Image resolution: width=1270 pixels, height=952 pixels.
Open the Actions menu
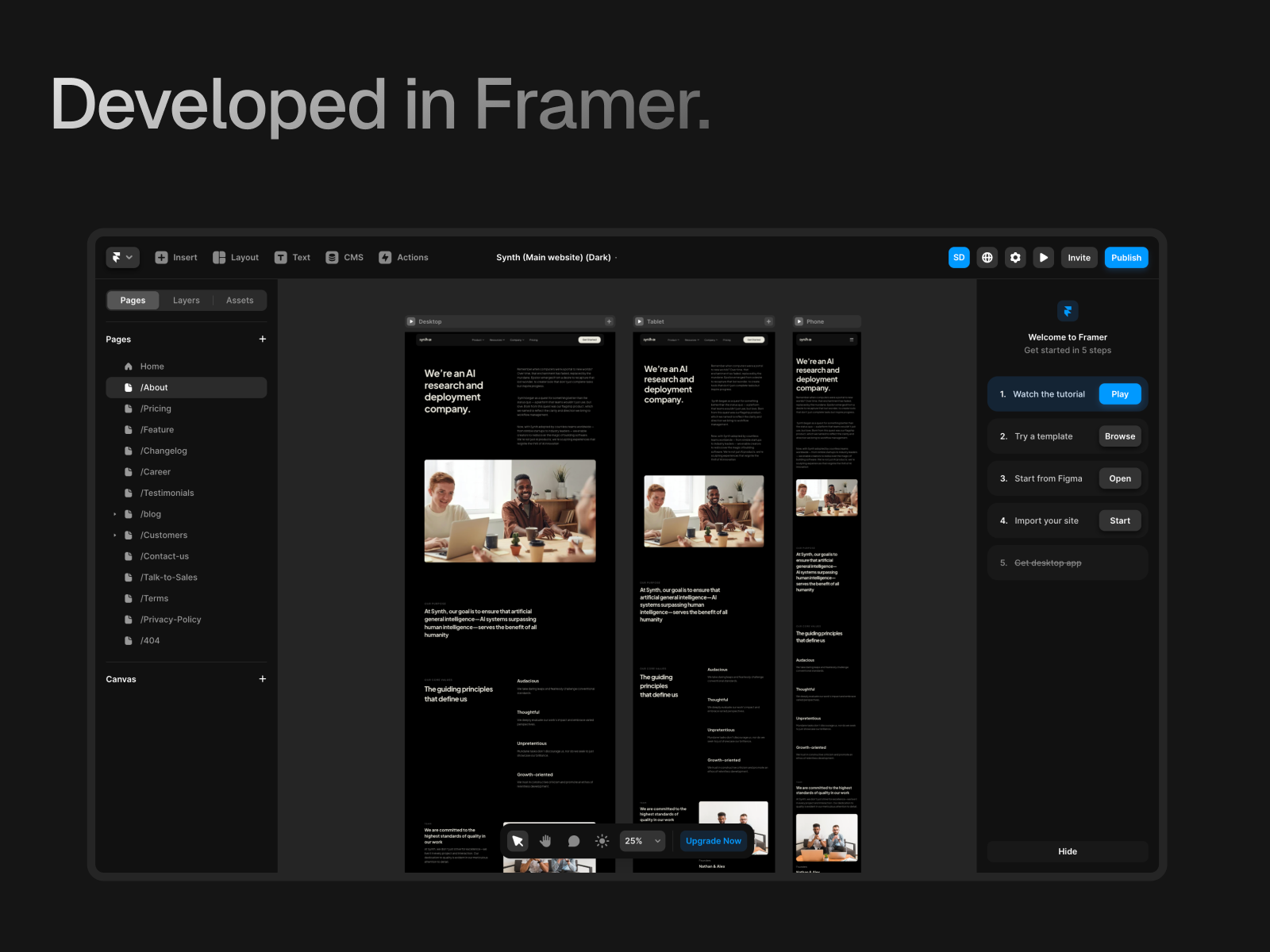[x=403, y=257]
